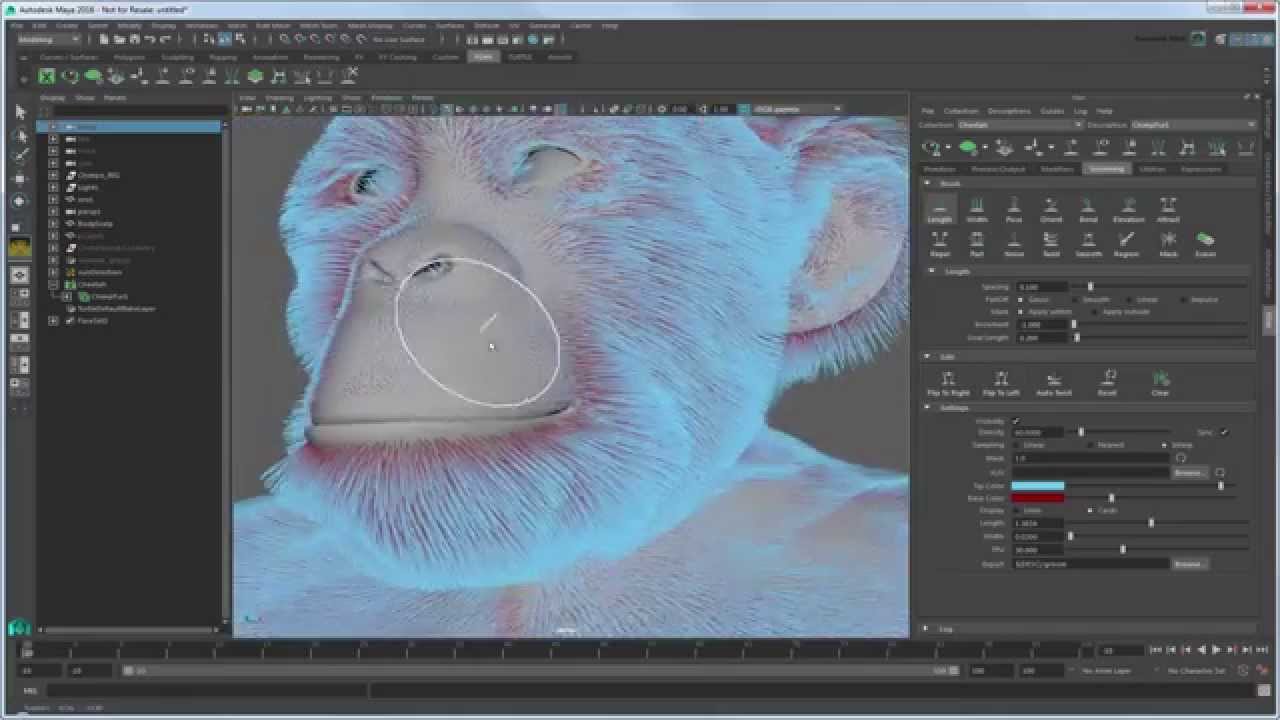
Task: Select the Width grooming brush
Action: 977,209
